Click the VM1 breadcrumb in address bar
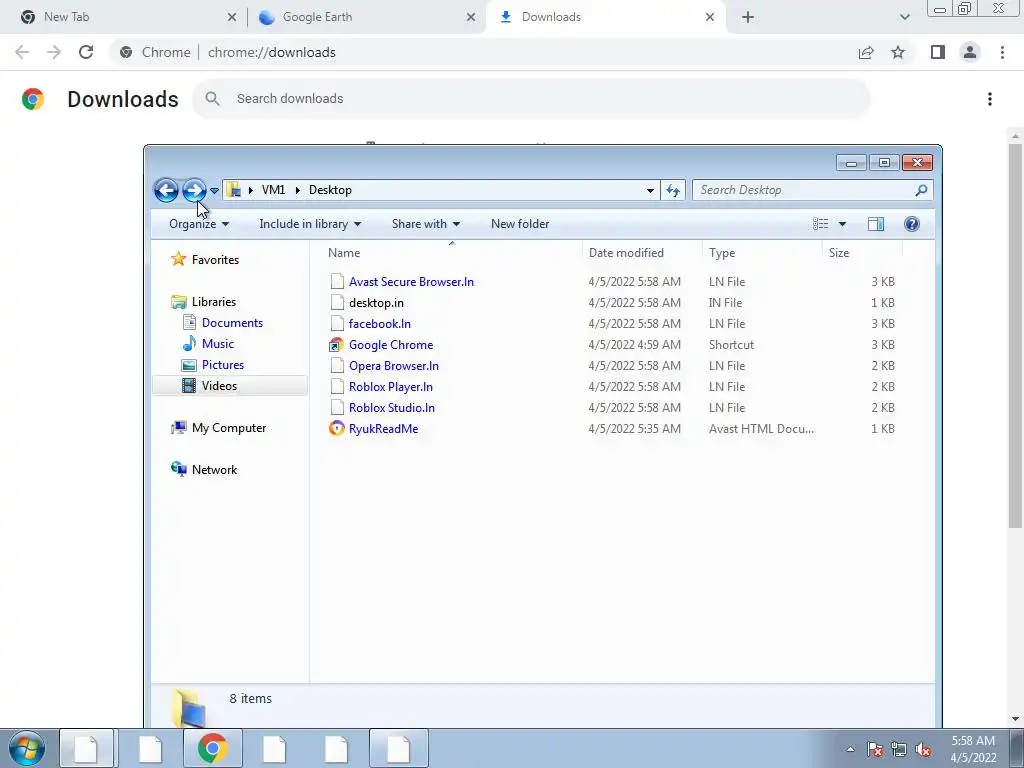Viewport: 1024px width, 768px height. click(273, 190)
